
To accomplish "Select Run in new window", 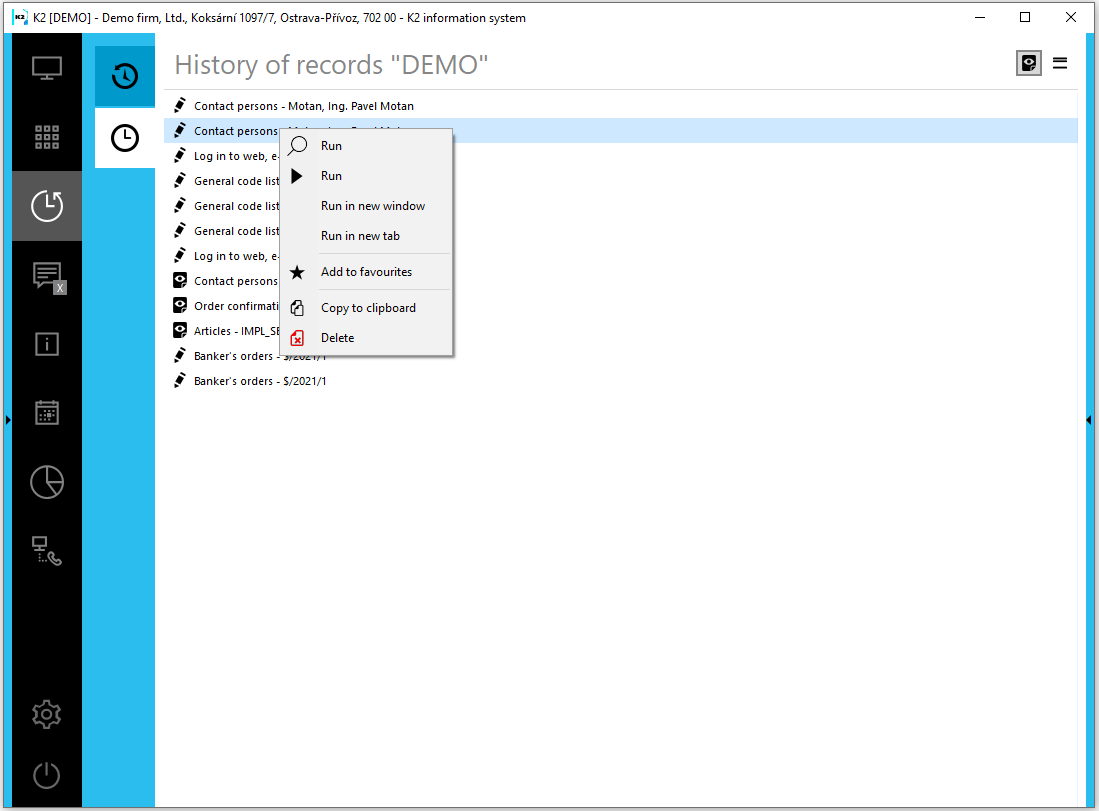I will 366,206.
